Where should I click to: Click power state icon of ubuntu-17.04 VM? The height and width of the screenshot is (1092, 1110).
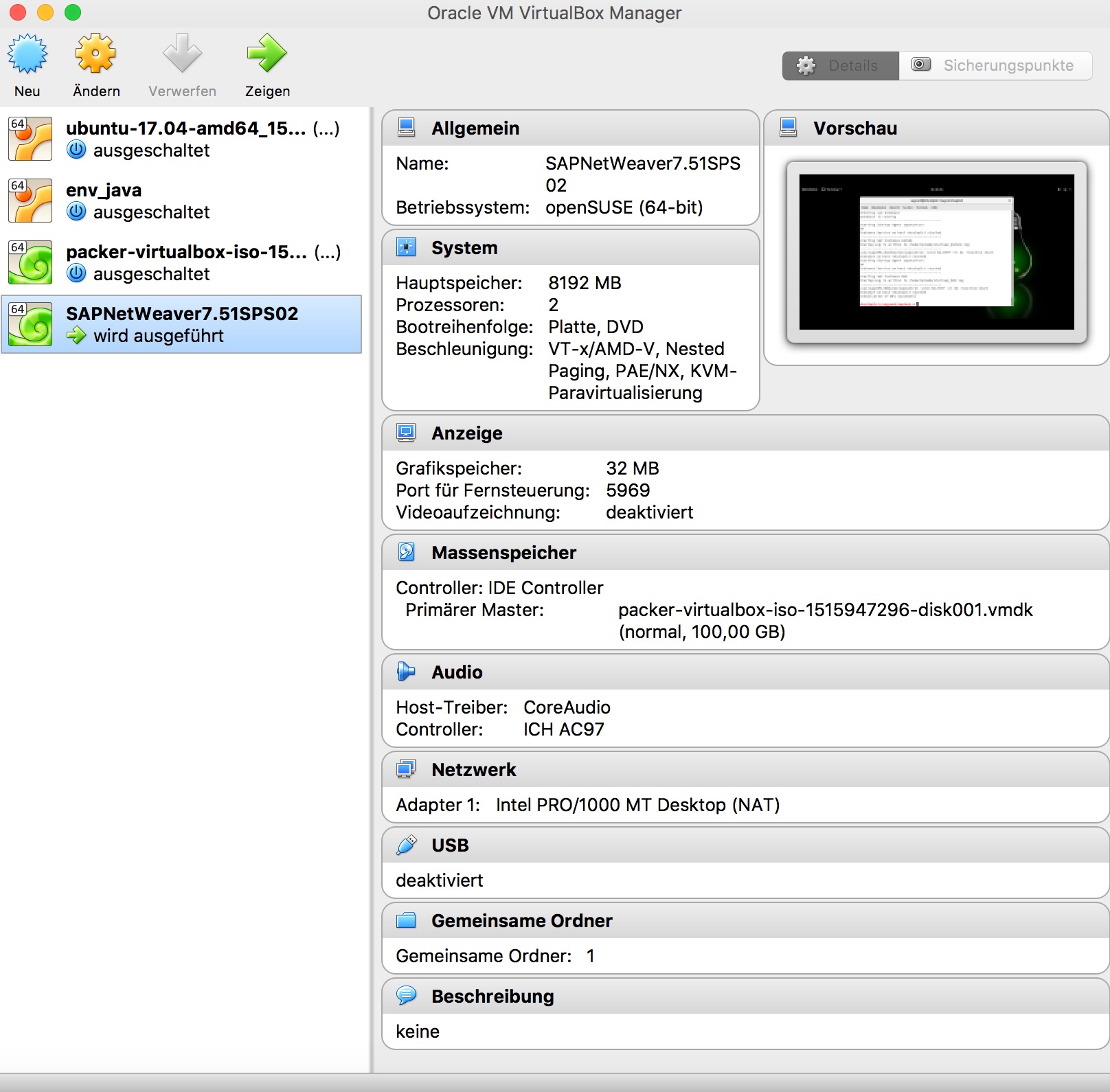[76, 150]
